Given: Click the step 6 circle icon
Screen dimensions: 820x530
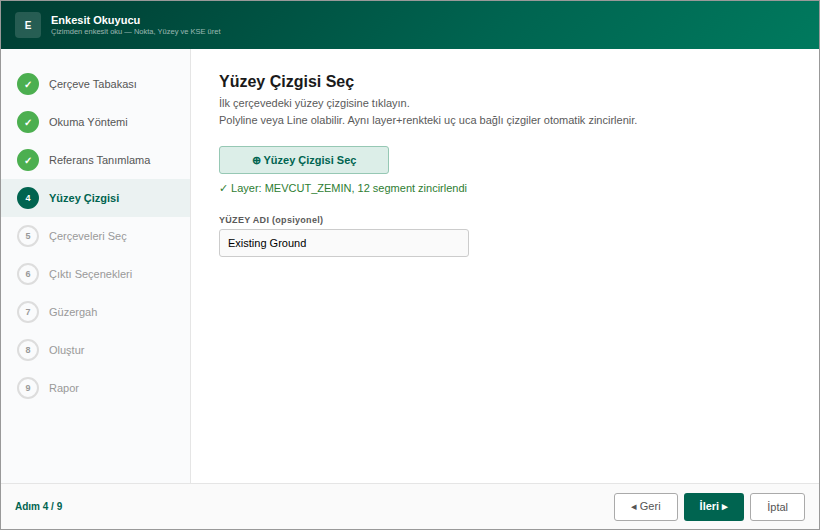Looking at the screenshot, I should pyautogui.click(x=28, y=274).
